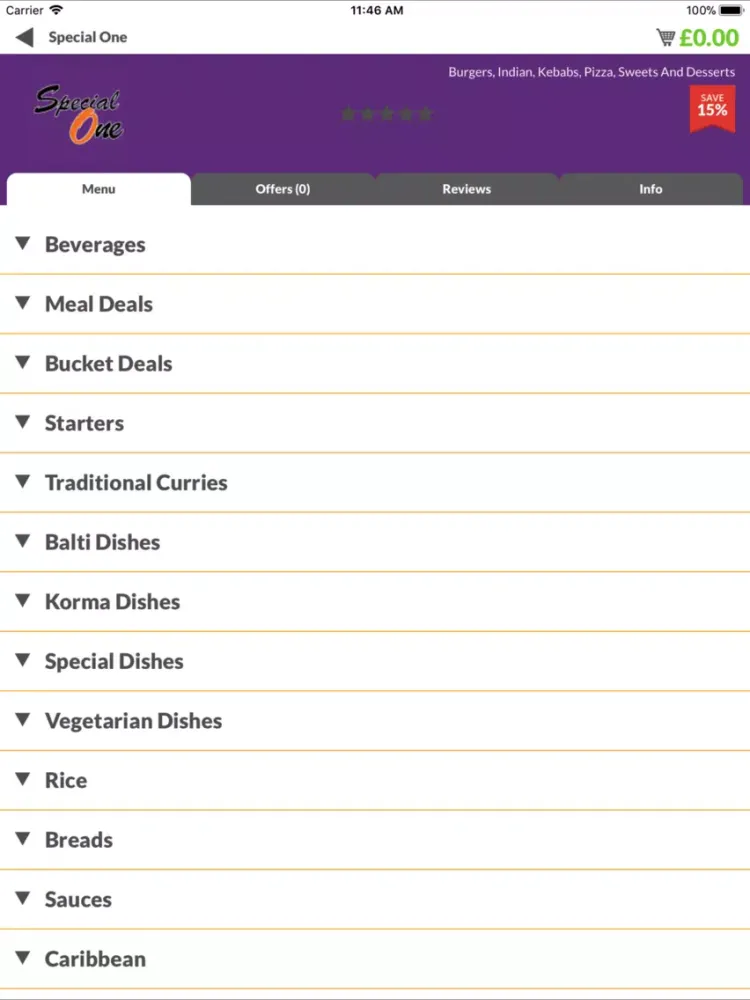The image size is (750, 1000).
Task: Expand the Beverages category
Action: point(95,245)
